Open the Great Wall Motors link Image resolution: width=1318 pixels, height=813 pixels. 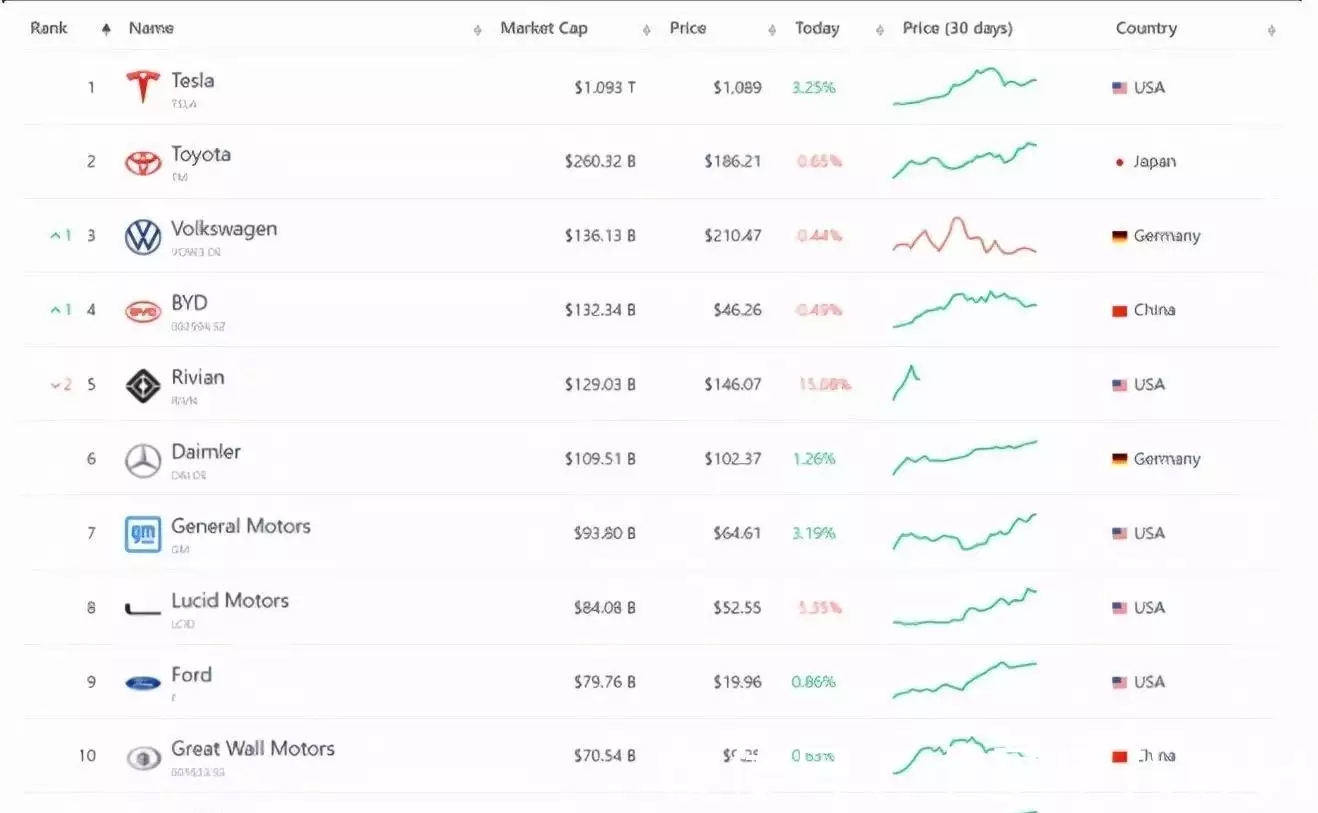(253, 749)
